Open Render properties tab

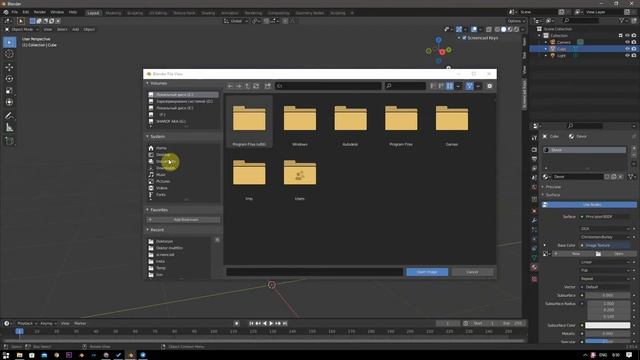pos(534,149)
